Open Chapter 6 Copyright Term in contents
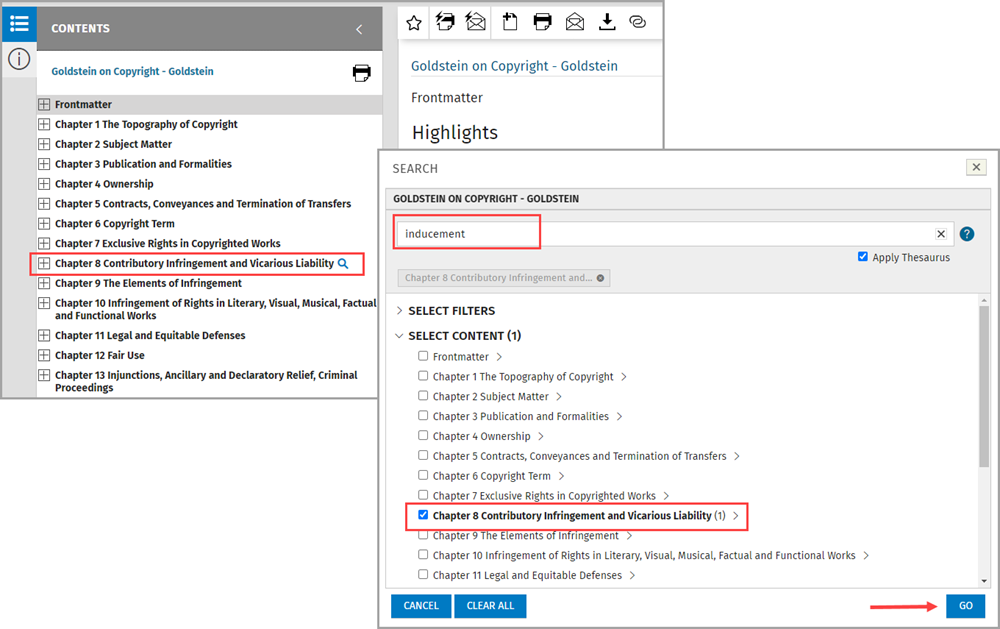This screenshot has height=629, width=1000. 115,223
